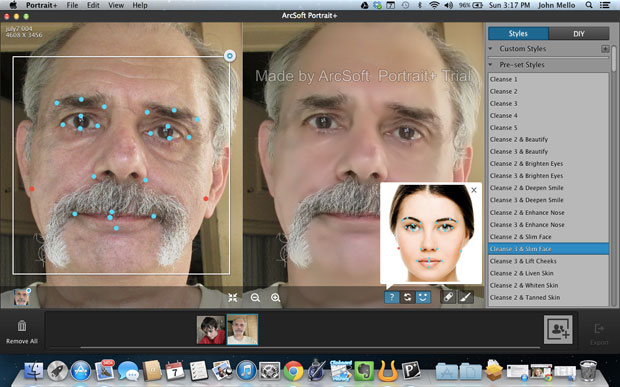Select the detected face thumbnail at lower left

[x=21, y=297]
